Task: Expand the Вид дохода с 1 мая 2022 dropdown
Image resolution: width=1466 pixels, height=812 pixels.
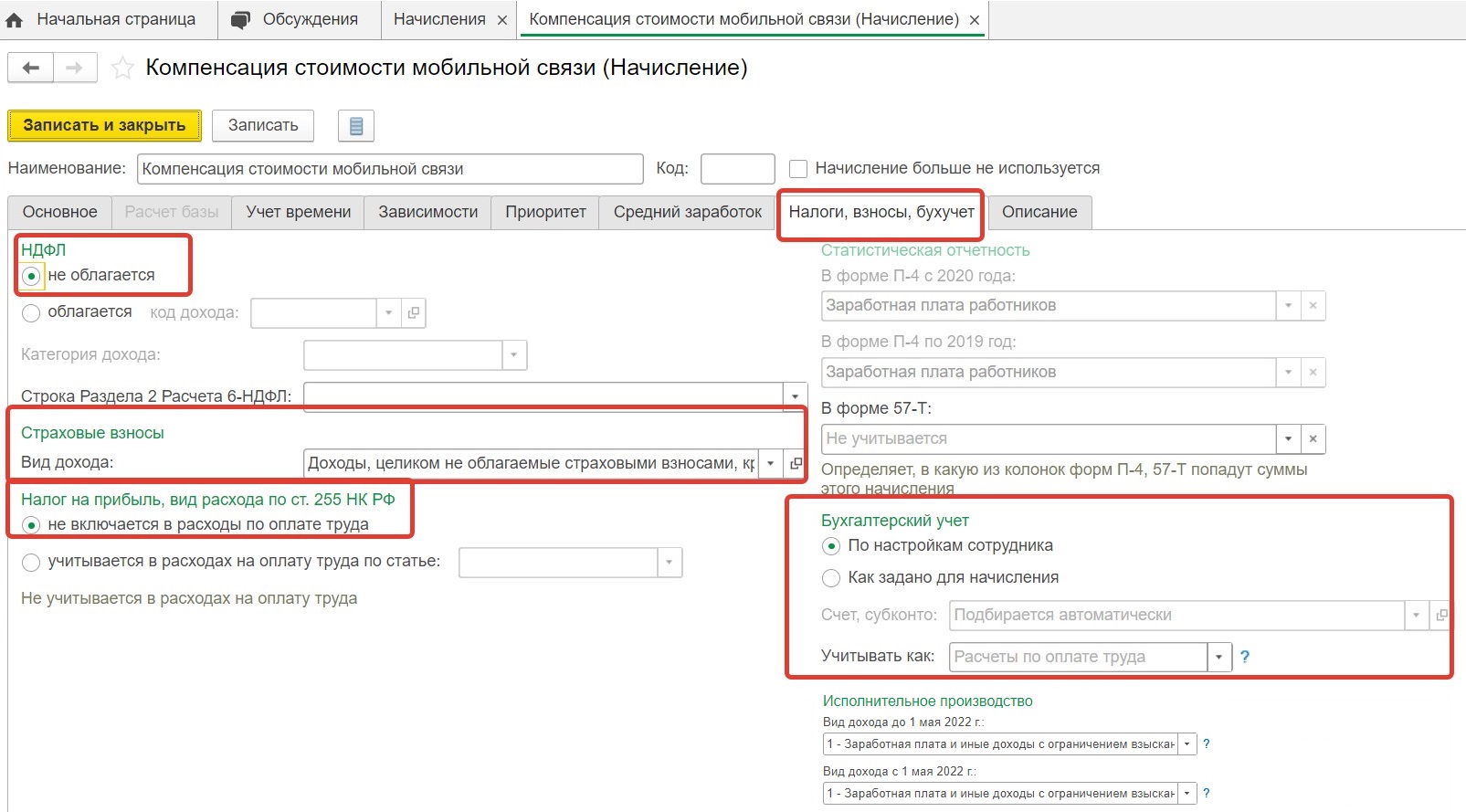Action: pyautogui.click(x=1187, y=793)
